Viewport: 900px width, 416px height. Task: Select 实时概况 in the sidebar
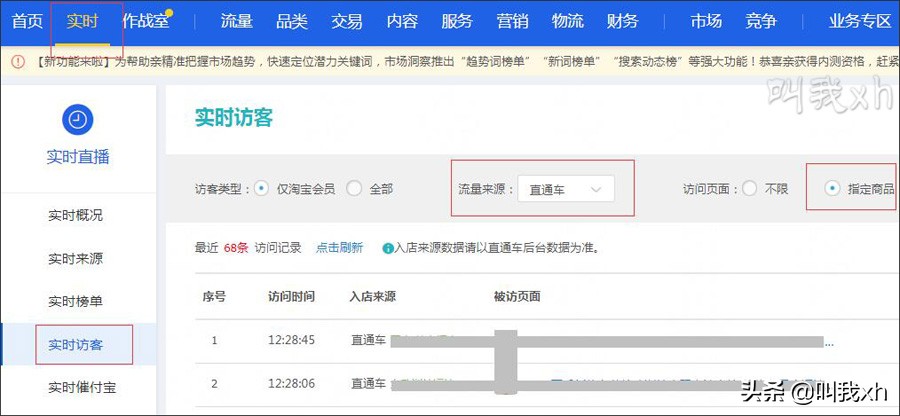click(x=75, y=216)
